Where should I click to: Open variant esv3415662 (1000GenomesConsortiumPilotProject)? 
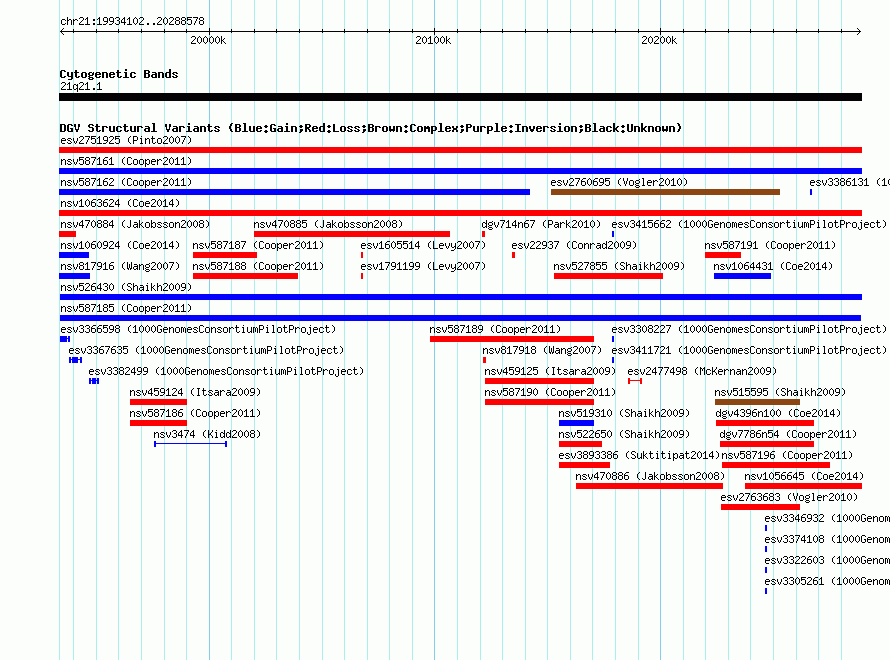coord(749,224)
